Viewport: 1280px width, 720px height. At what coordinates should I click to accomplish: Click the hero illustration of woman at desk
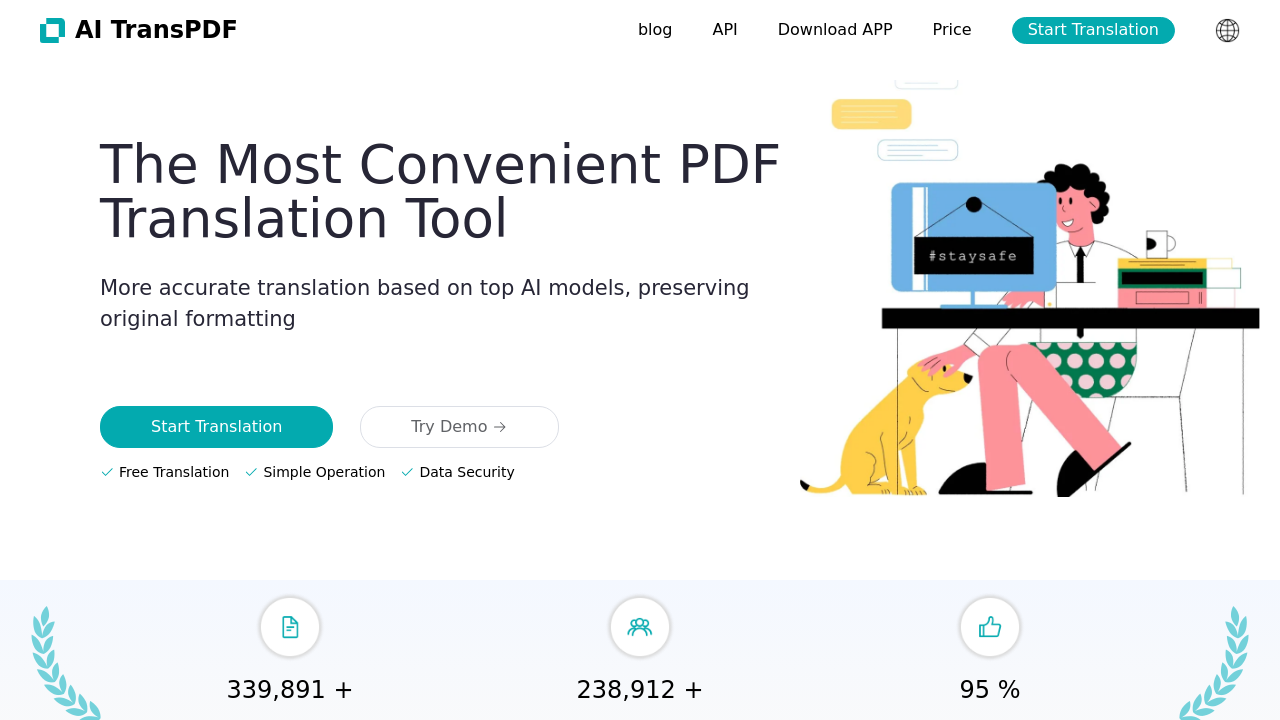[x=1030, y=300]
